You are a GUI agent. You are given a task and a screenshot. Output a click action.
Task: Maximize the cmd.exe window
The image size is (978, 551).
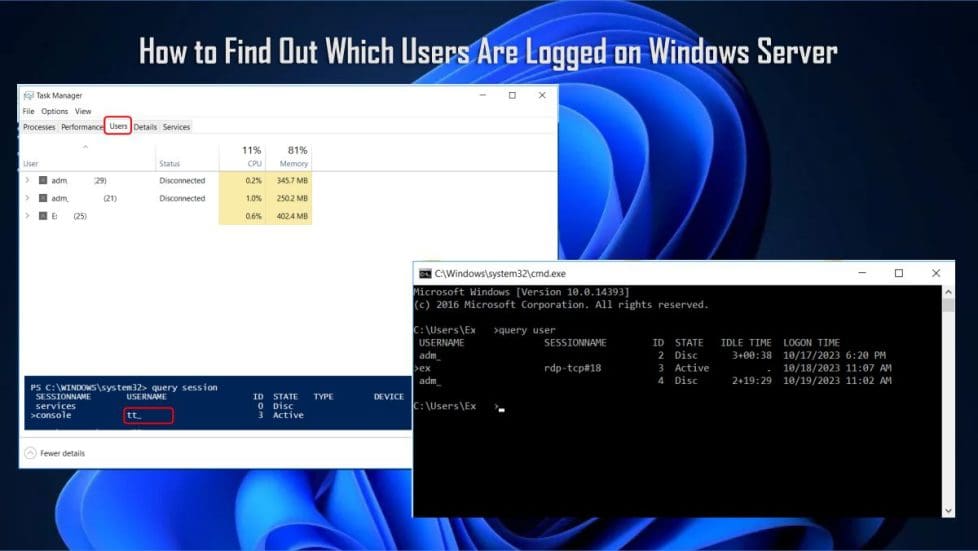(x=899, y=273)
